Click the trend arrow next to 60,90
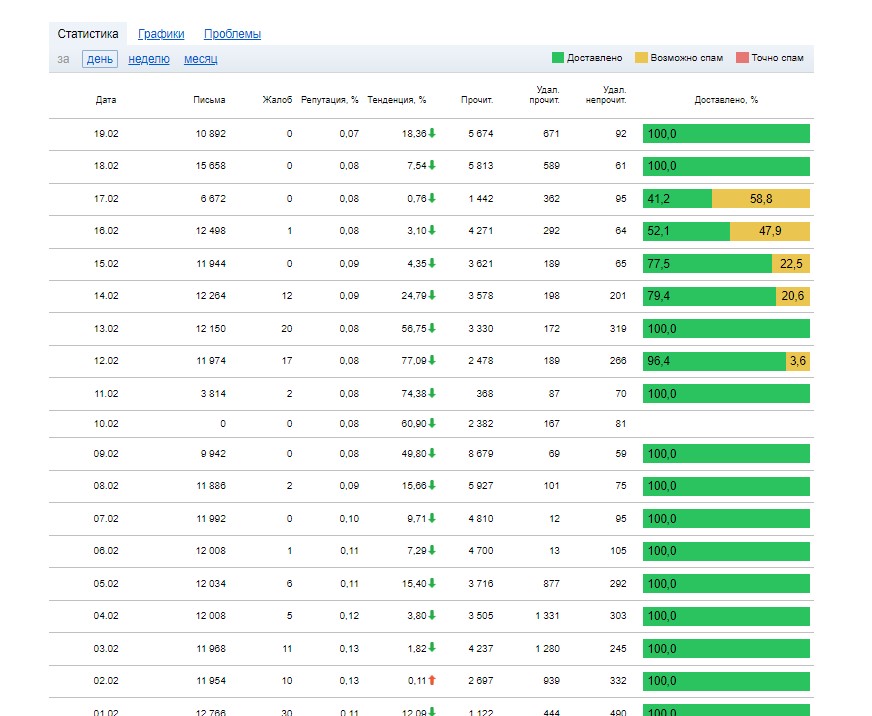Viewport: 872px width, 716px height. [x=432, y=423]
